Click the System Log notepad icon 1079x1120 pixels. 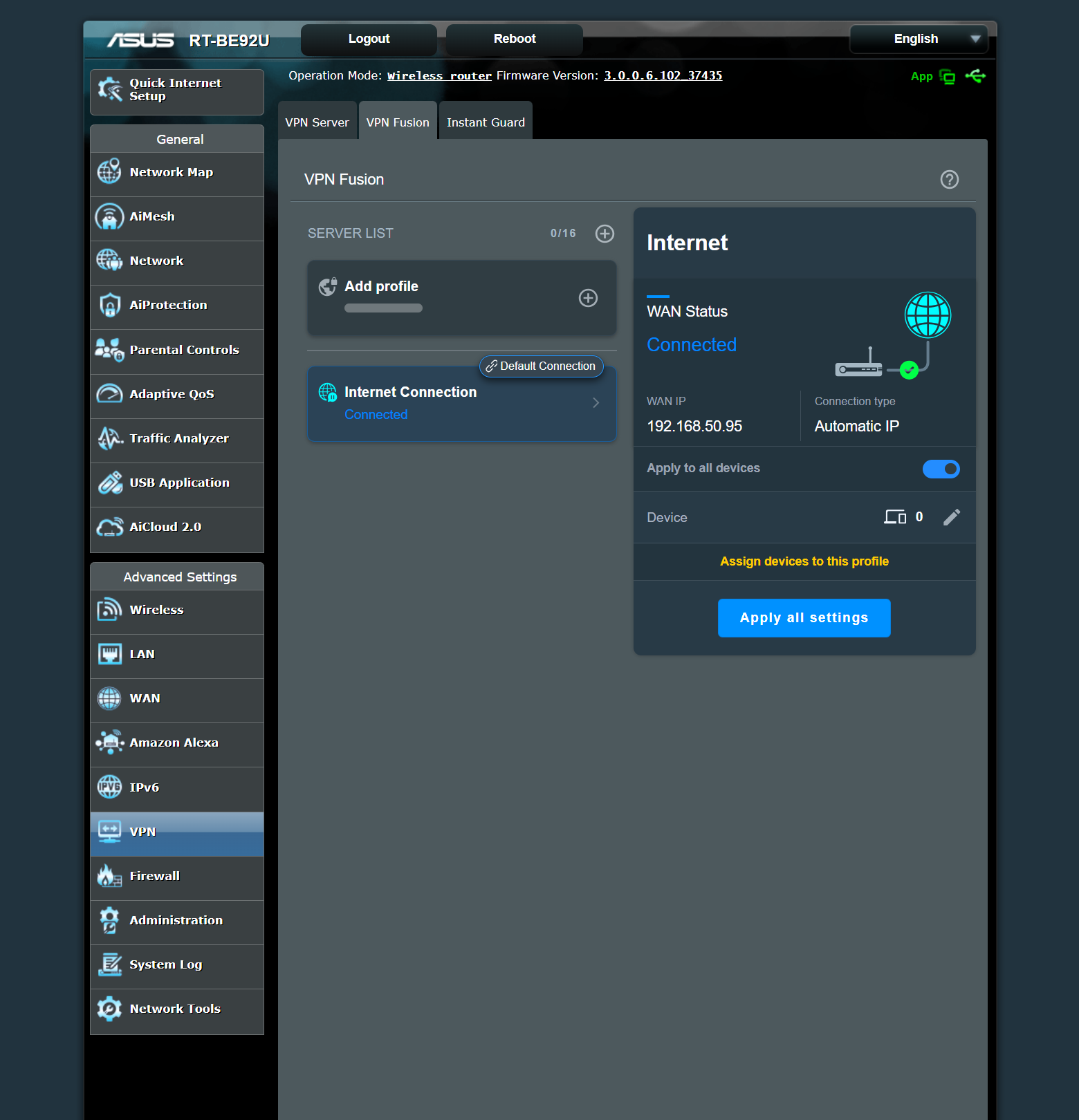pyautogui.click(x=109, y=964)
